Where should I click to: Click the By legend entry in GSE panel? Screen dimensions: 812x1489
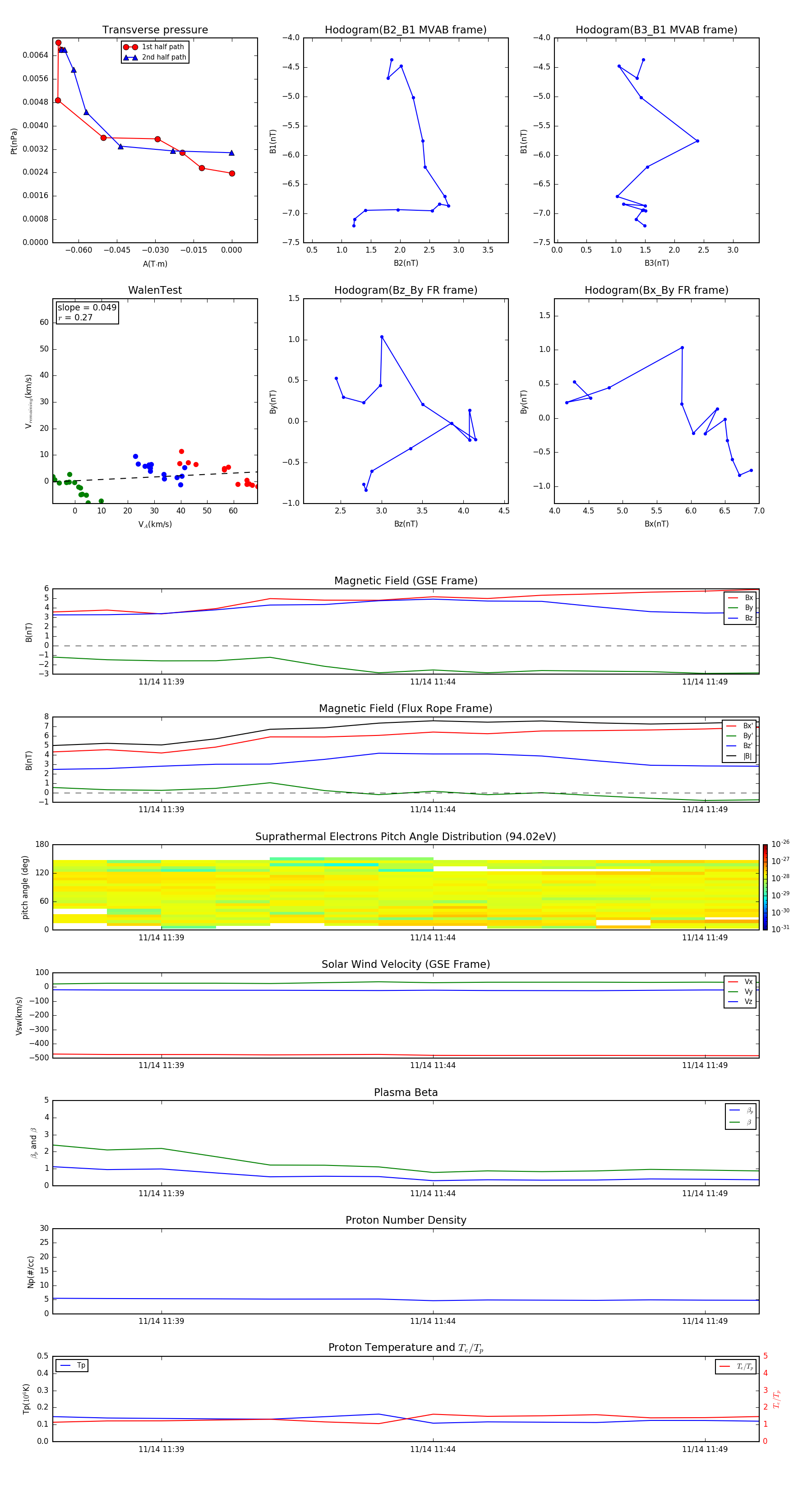pyautogui.click(x=740, y=608)
